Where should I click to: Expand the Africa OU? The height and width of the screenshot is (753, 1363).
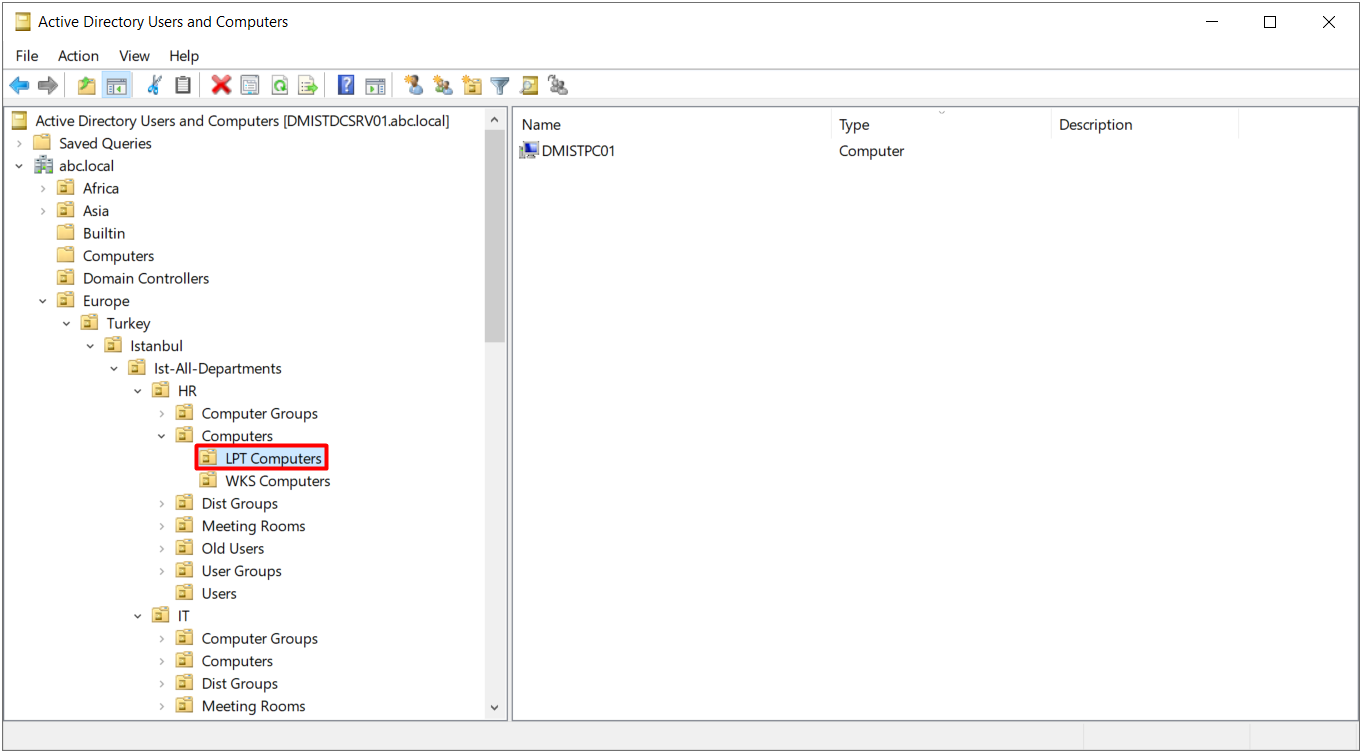tap(43, 188)
